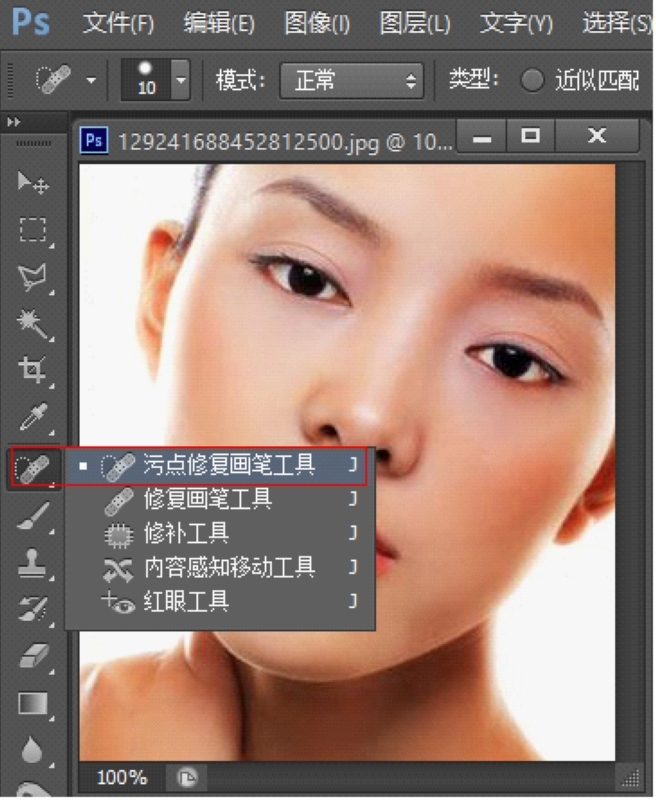The width and height of the screenshot is (656, 800).
Task: Open the 文件(F) menu
Action: [118, 23]
